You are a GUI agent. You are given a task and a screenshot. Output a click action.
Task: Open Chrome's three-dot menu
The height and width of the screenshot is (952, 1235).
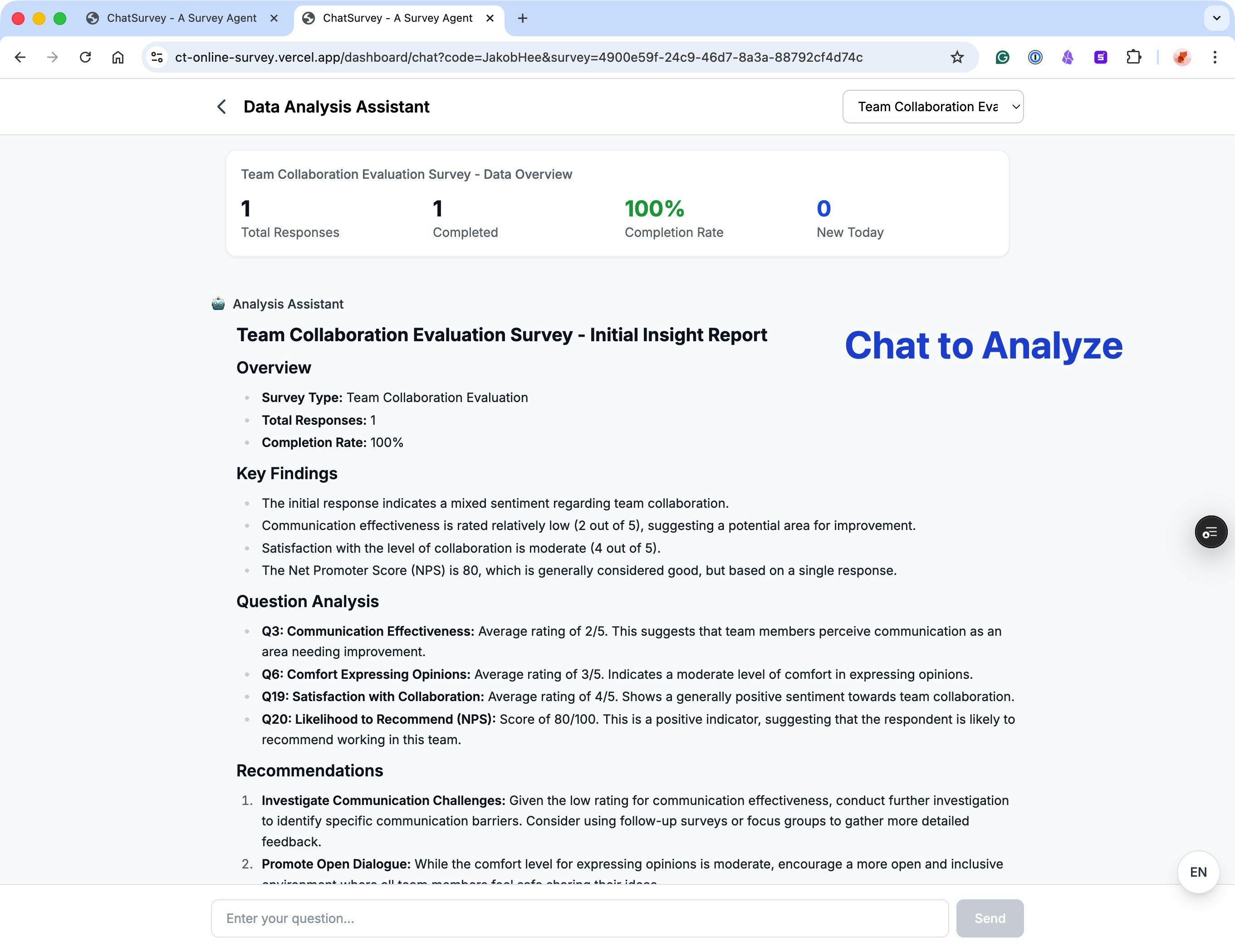pyautogui.click(x=1215, y=57)
